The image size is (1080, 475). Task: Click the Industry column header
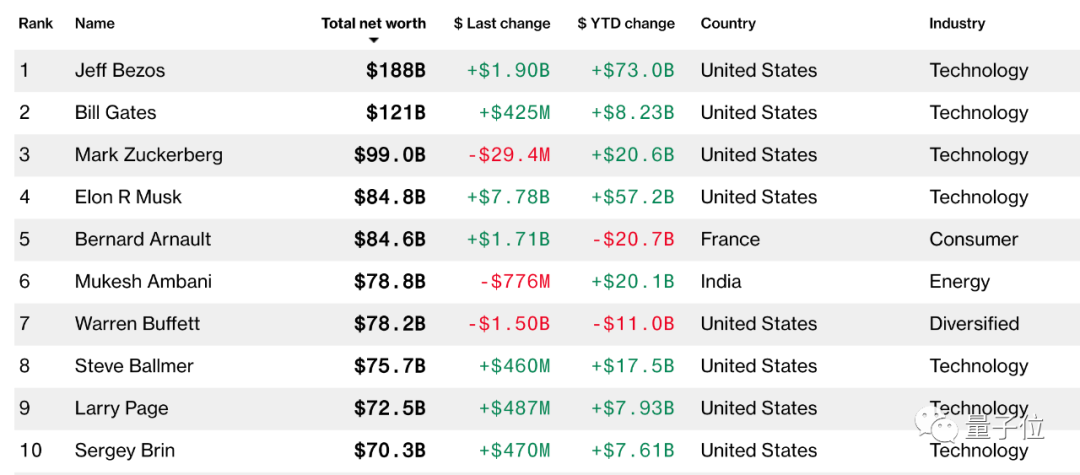click(x=957, y=23)
